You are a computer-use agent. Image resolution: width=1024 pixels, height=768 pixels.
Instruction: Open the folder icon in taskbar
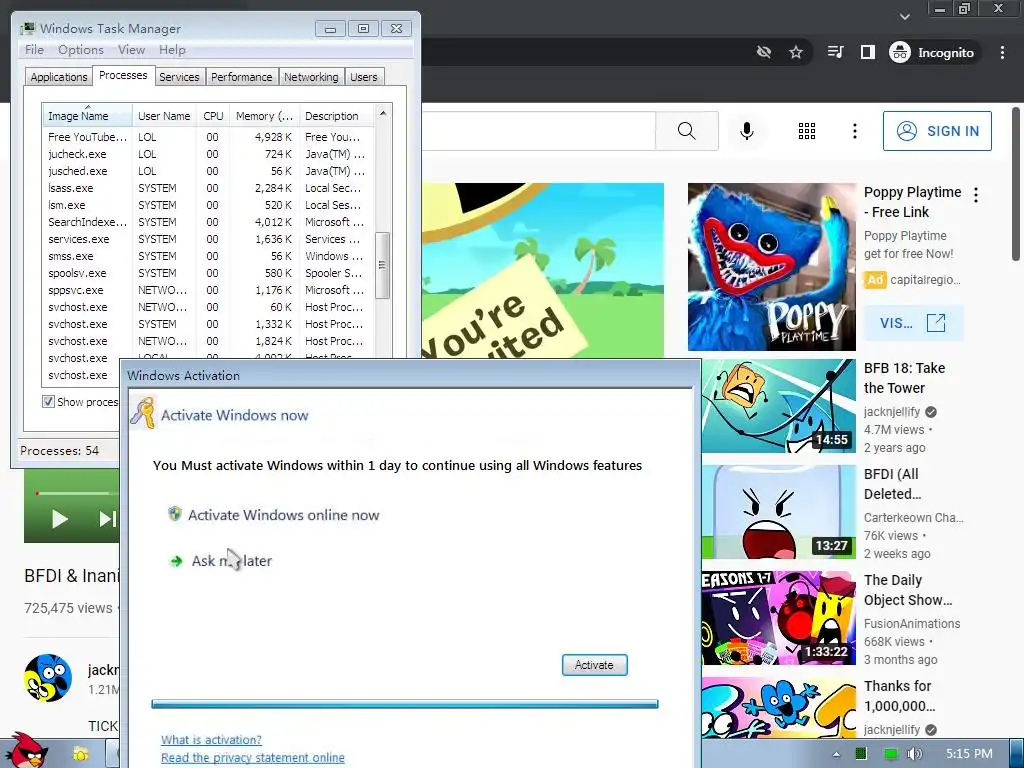80,754
